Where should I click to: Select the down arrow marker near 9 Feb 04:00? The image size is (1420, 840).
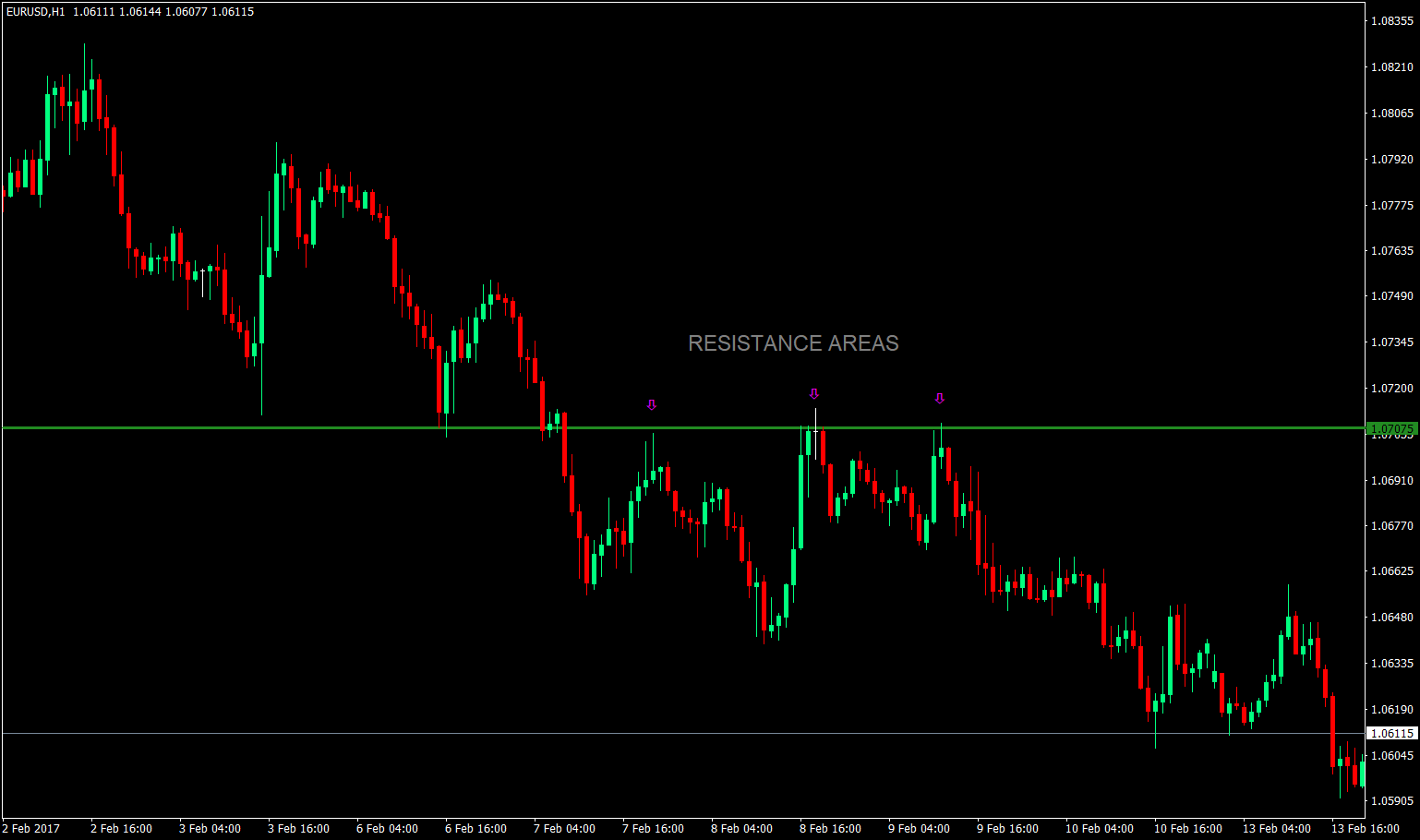tap(940, 399)
